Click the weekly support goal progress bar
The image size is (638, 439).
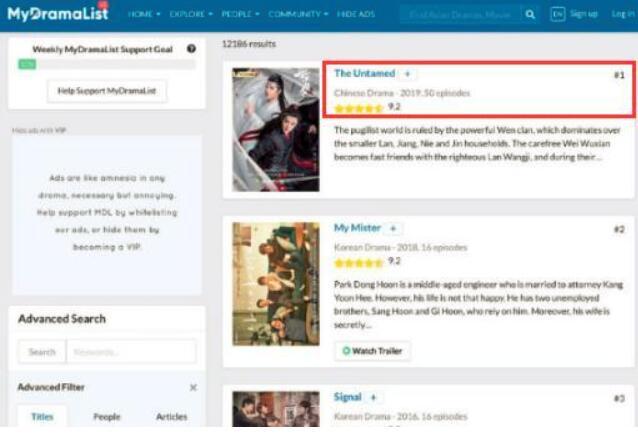point(107,64)
